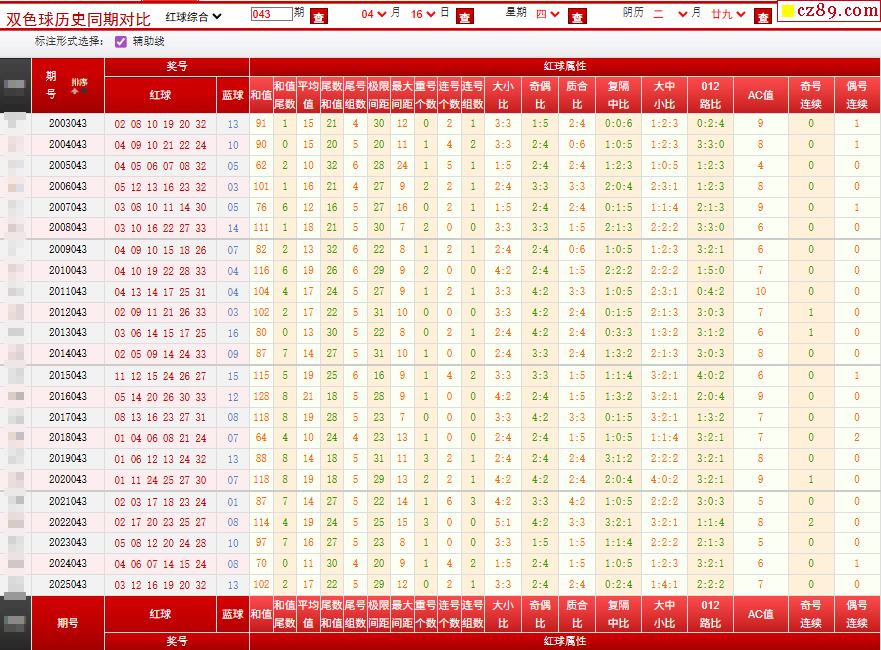Click period number 2003043 in the first row
The height and width of the screenshot is (650, 881).
coord(67,123)
